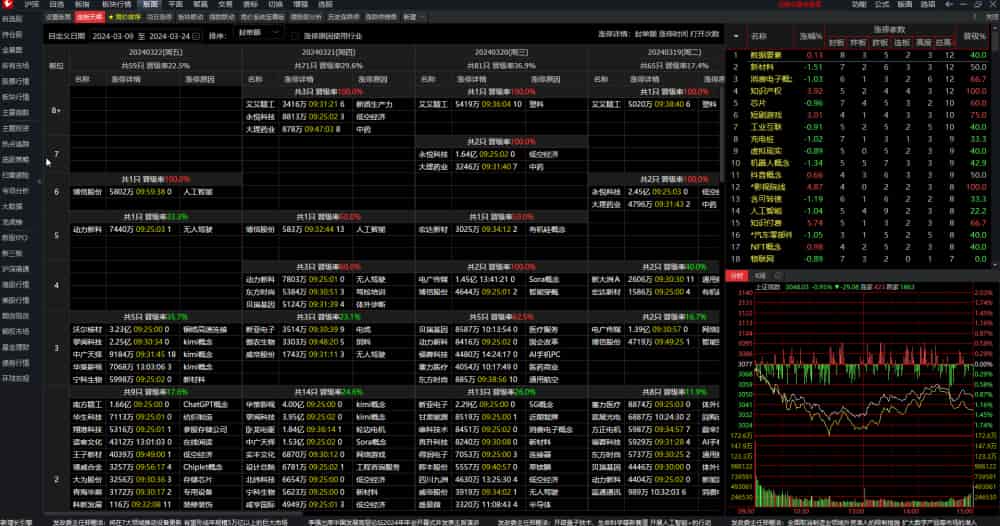1000x526 pixels.
Task: Select the red highlighted toolbar tab
Action: [89, 17]
